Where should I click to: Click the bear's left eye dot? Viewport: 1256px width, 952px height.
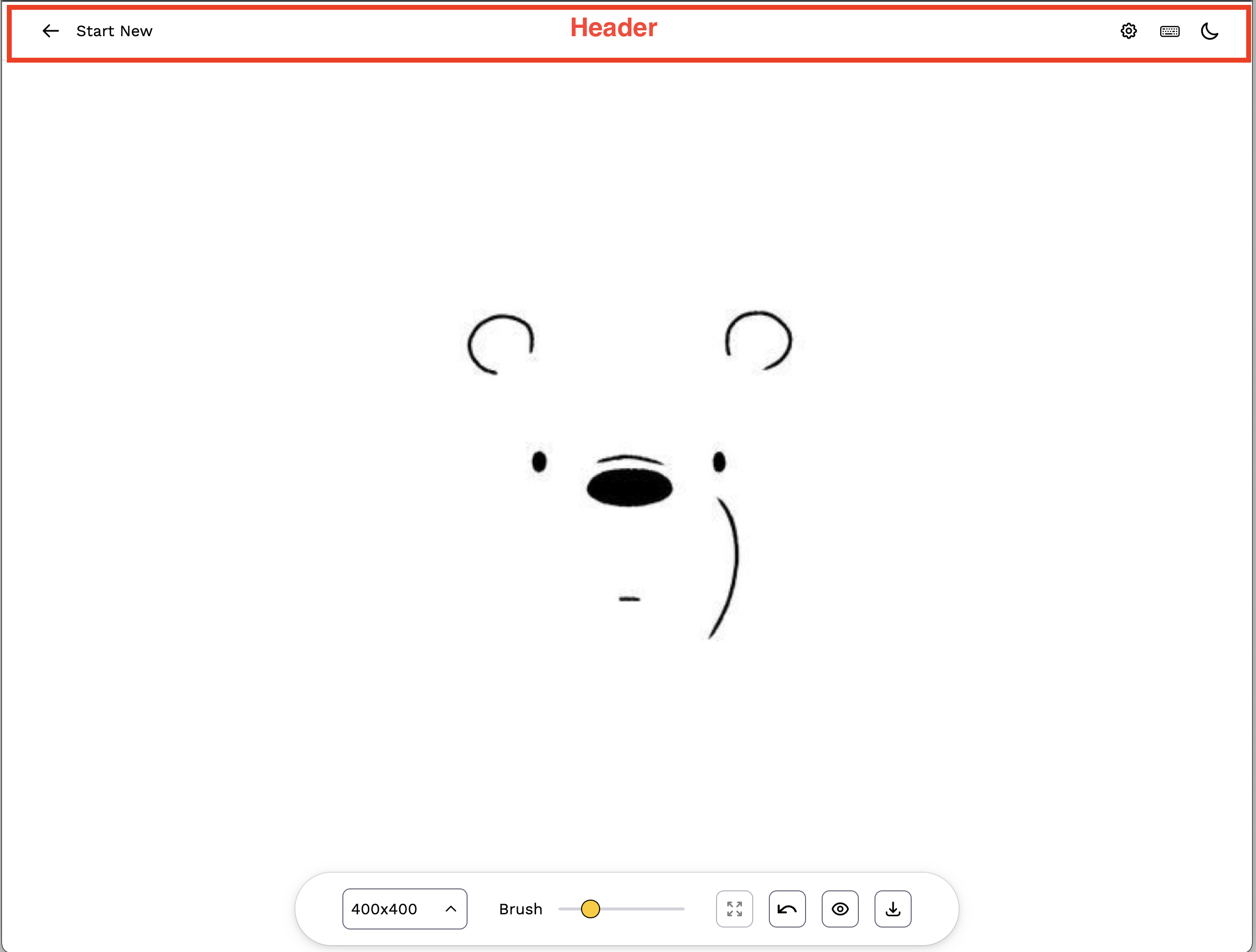click(539, 461)
